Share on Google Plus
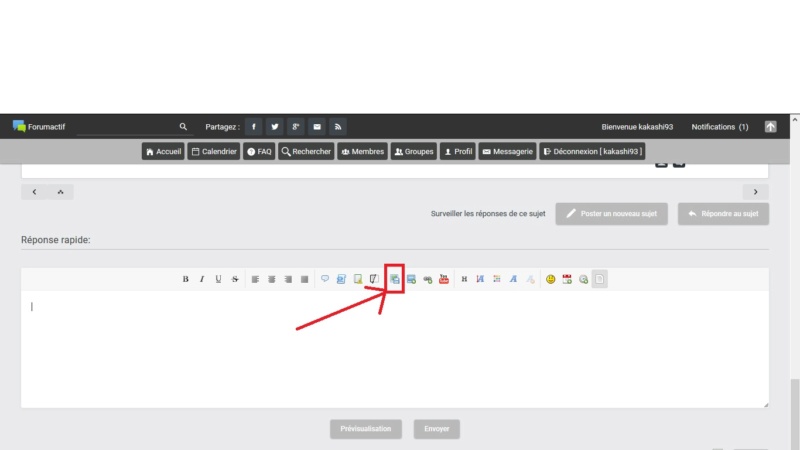The height and width of the screenshot is (450, 800). (x=295, y=127)
